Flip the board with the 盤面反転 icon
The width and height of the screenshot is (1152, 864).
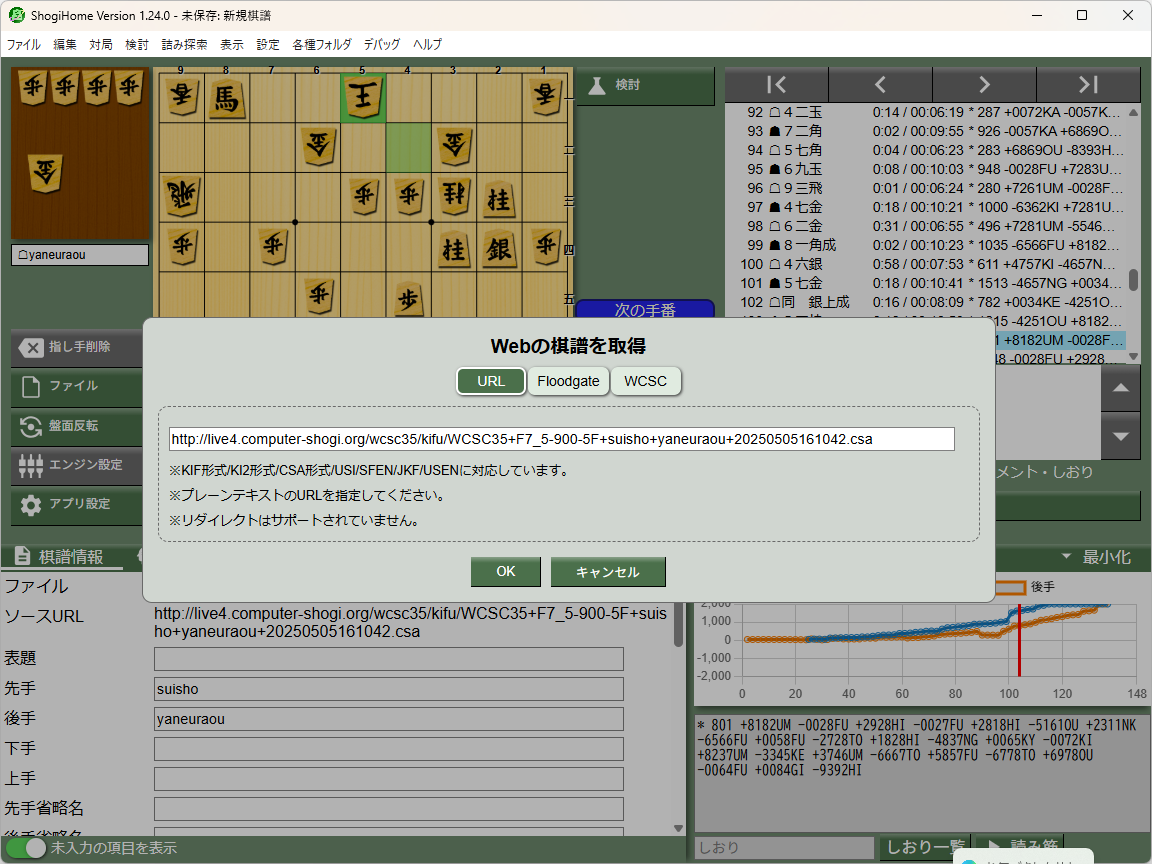pos(30,427)
